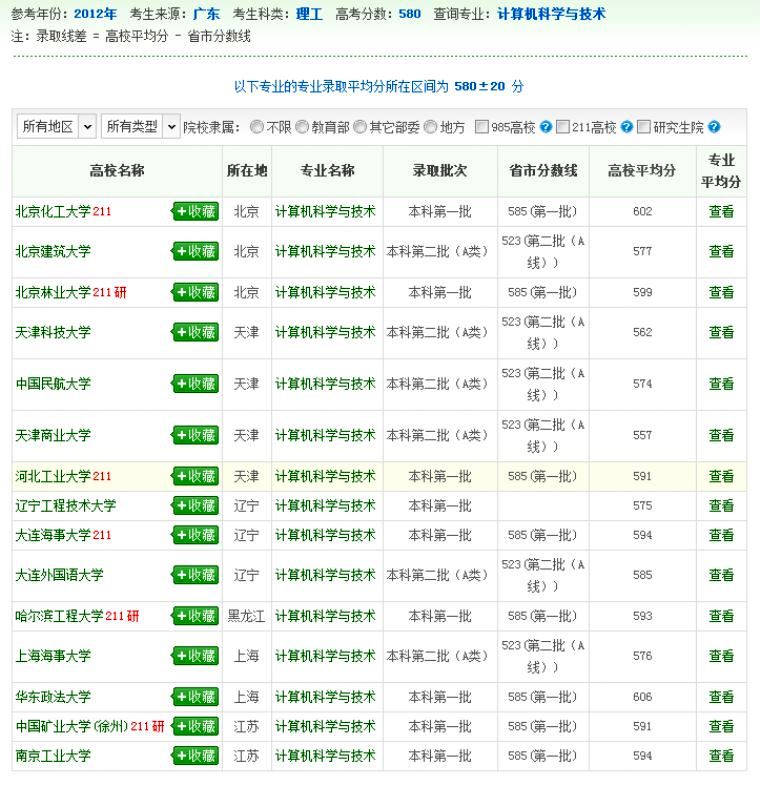Viewport: 760px width, 785px height.
Task: Add 天津商业大学 to favorites
Action: [195, 435]
